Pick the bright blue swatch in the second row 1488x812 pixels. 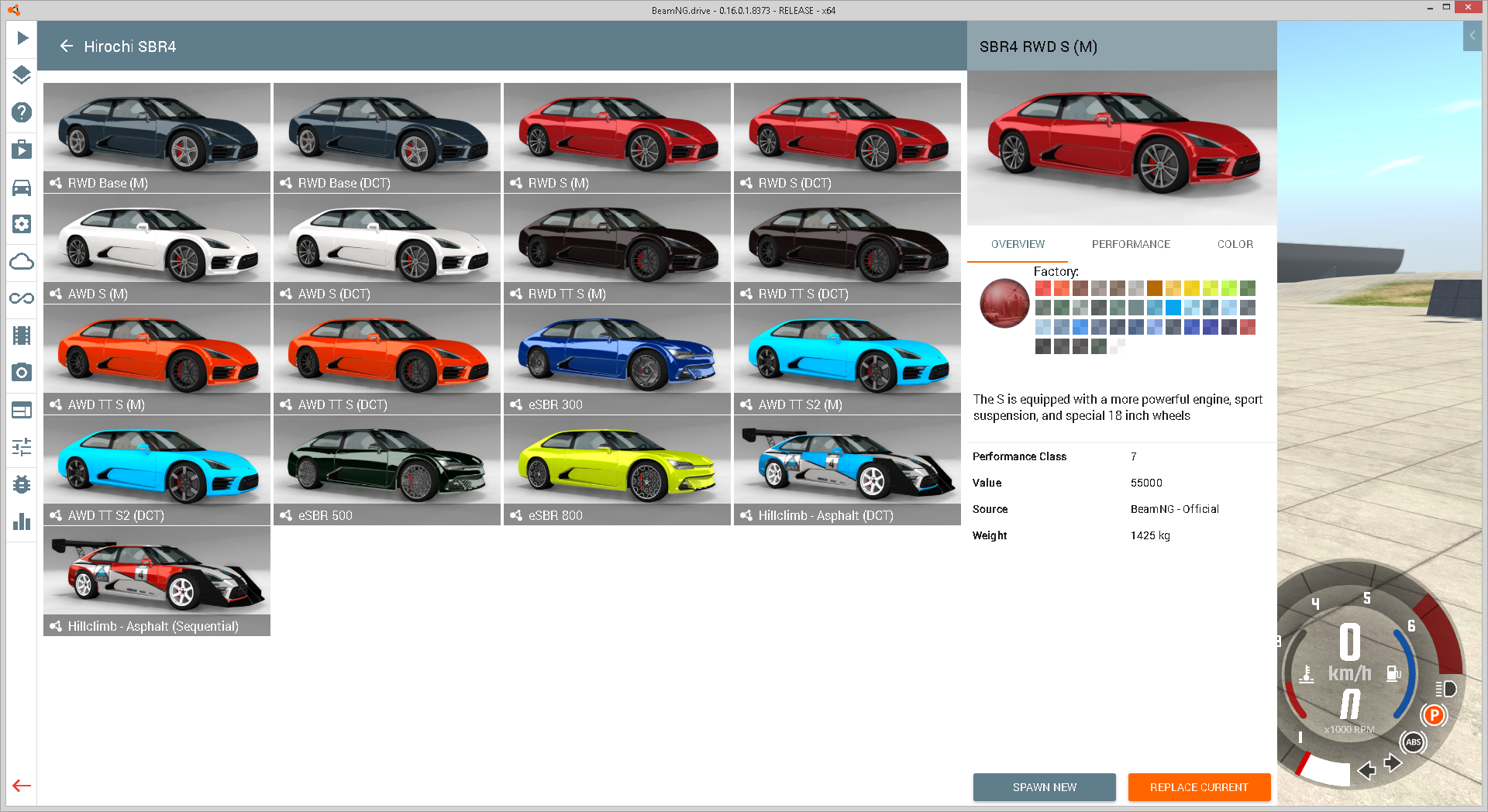tap(1173, 308)
